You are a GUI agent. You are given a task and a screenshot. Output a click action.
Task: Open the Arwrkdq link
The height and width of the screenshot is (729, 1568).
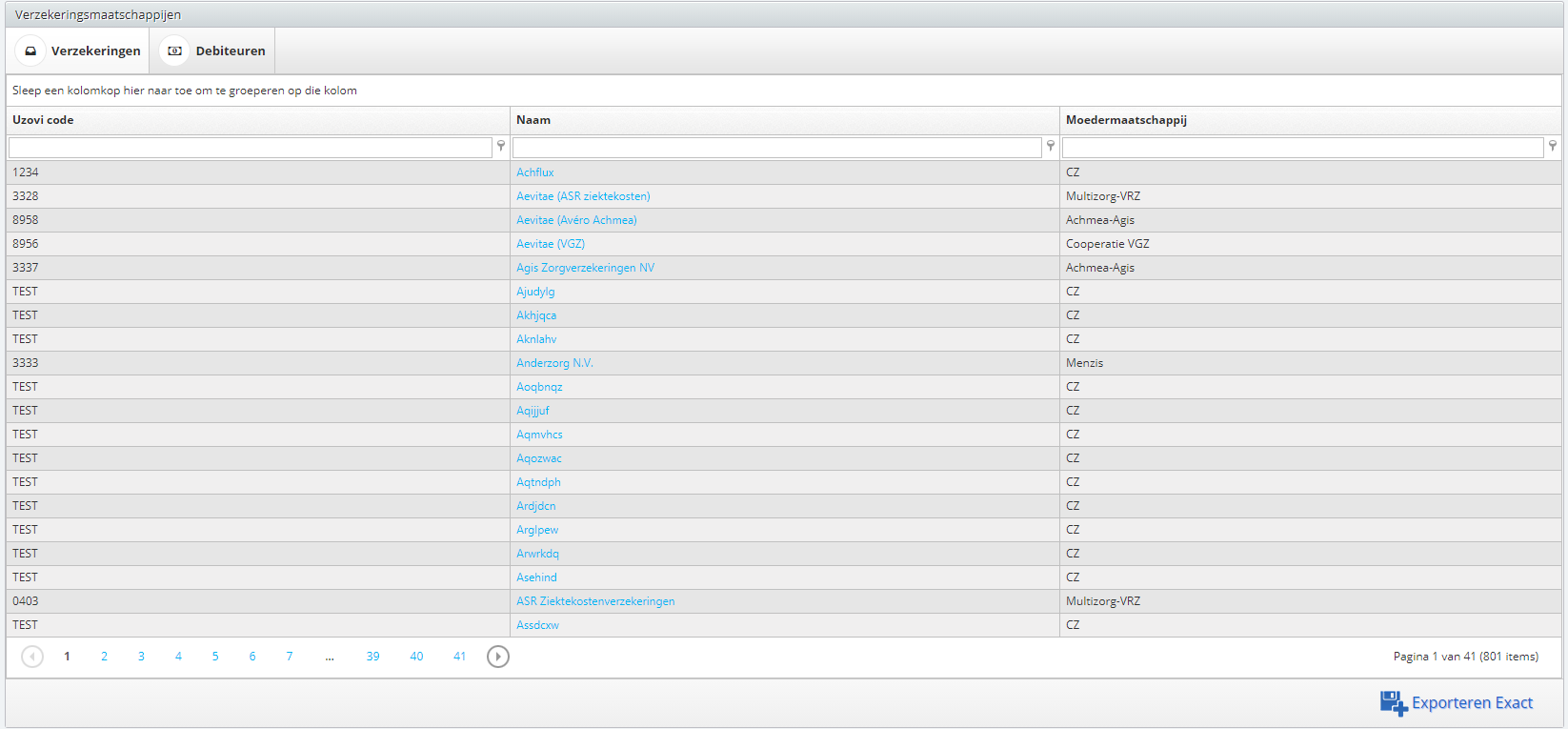tap(537, 554)
